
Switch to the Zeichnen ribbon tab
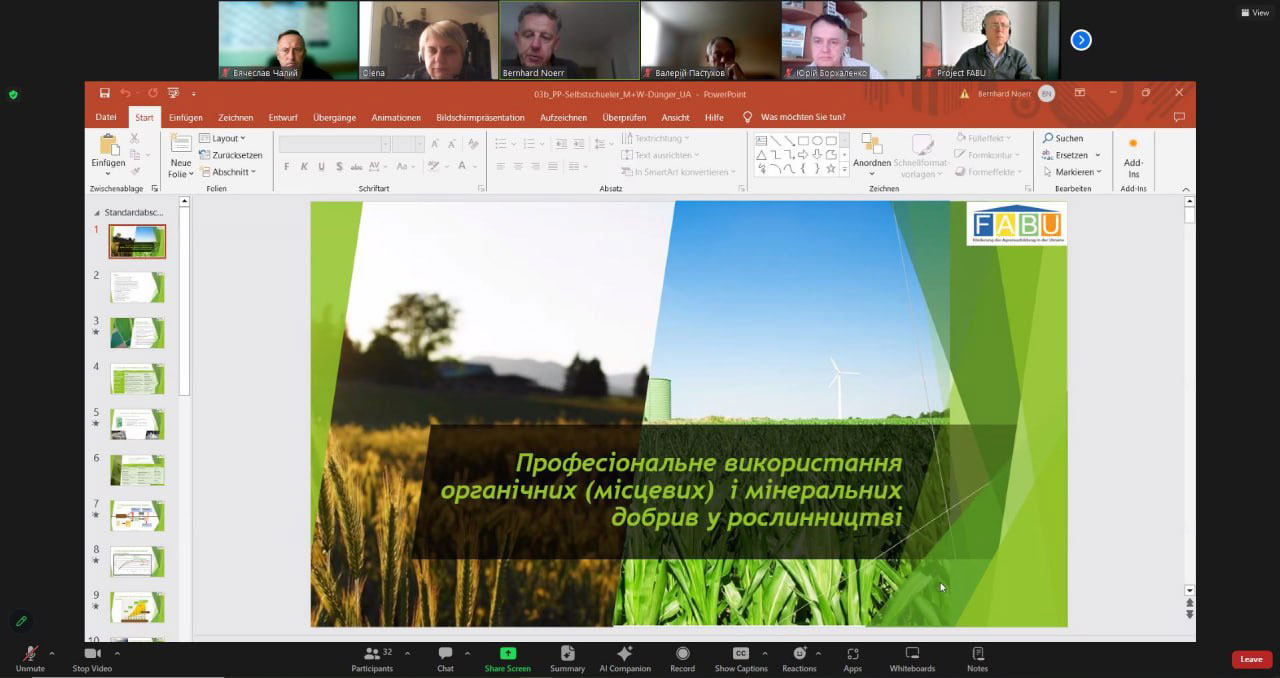[x=236, y=117]
